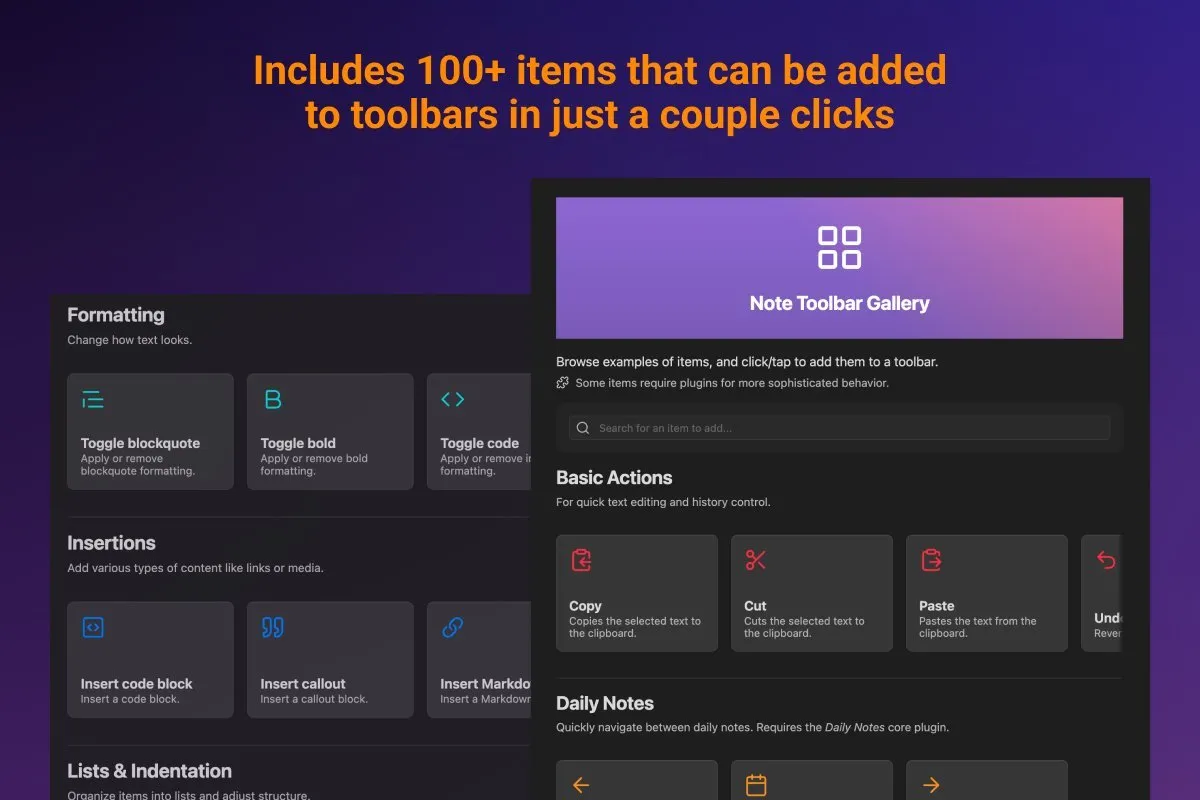Click 'Some items require plugins' note

pyautogui.click(x=732, y=383)
